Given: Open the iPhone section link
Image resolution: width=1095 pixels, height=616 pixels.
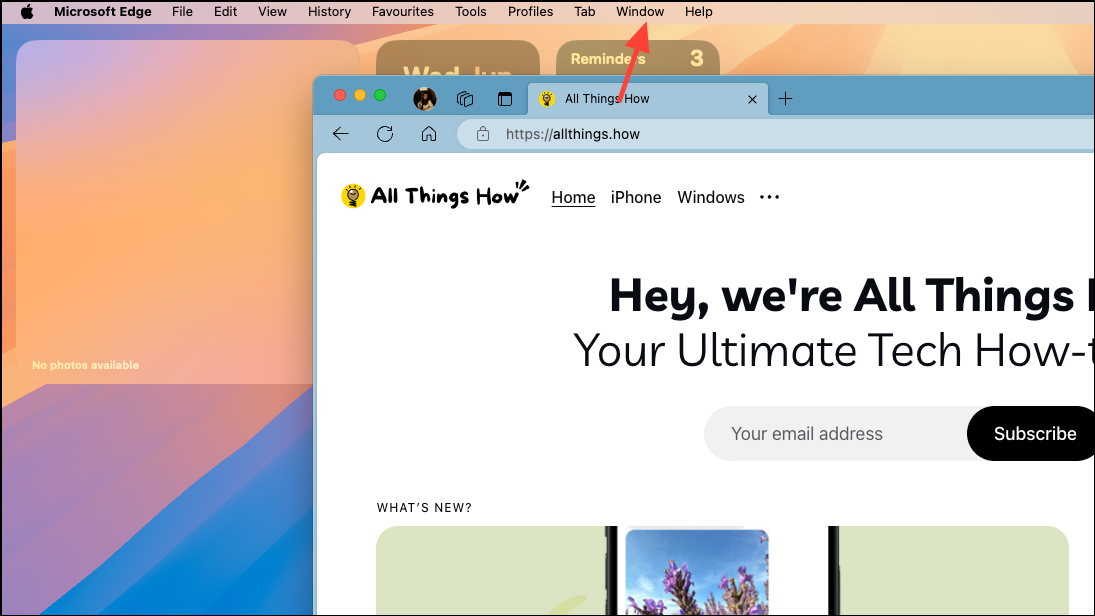Looking at the screenshot, I should (x=635, y=197).
